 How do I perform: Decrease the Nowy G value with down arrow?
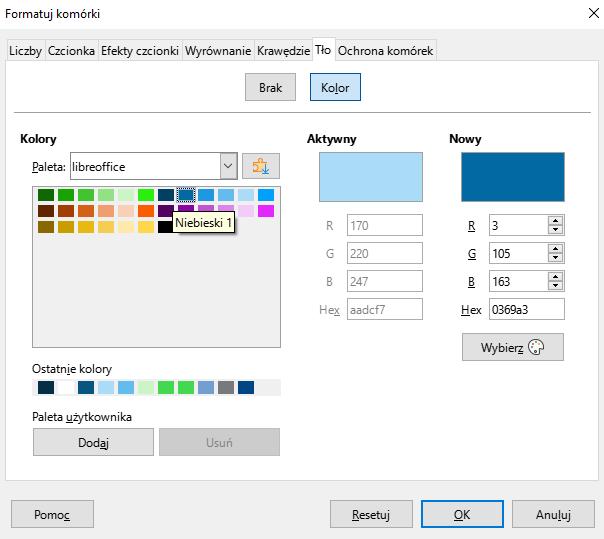point(555,258)
